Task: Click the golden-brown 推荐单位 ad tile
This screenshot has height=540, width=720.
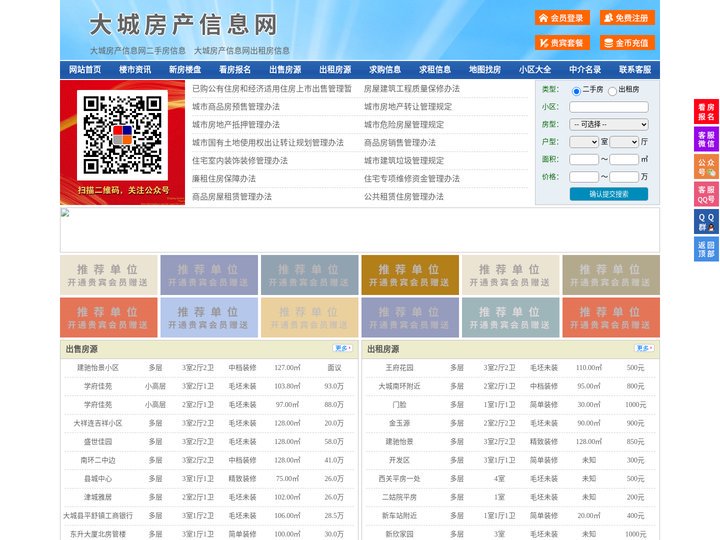Action: click(x=410, y=275)
